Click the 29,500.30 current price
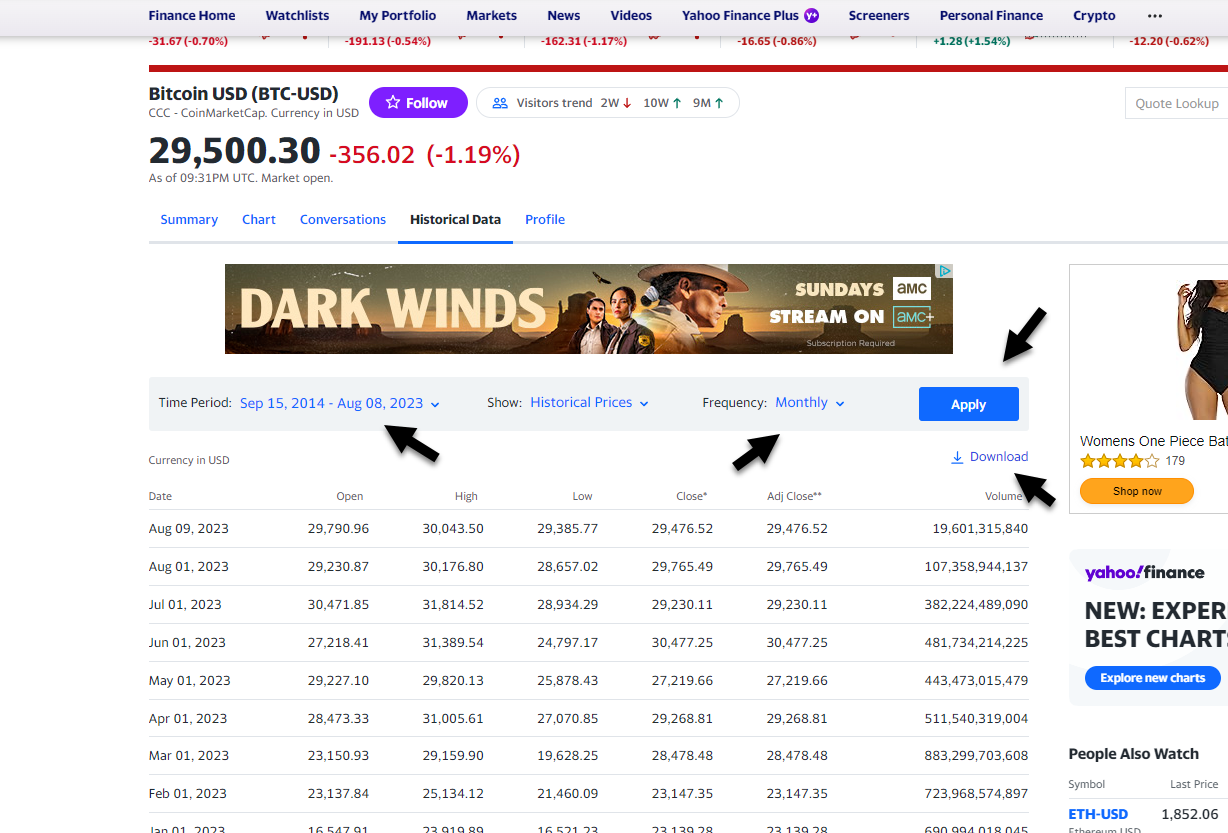 click(235, 151)
